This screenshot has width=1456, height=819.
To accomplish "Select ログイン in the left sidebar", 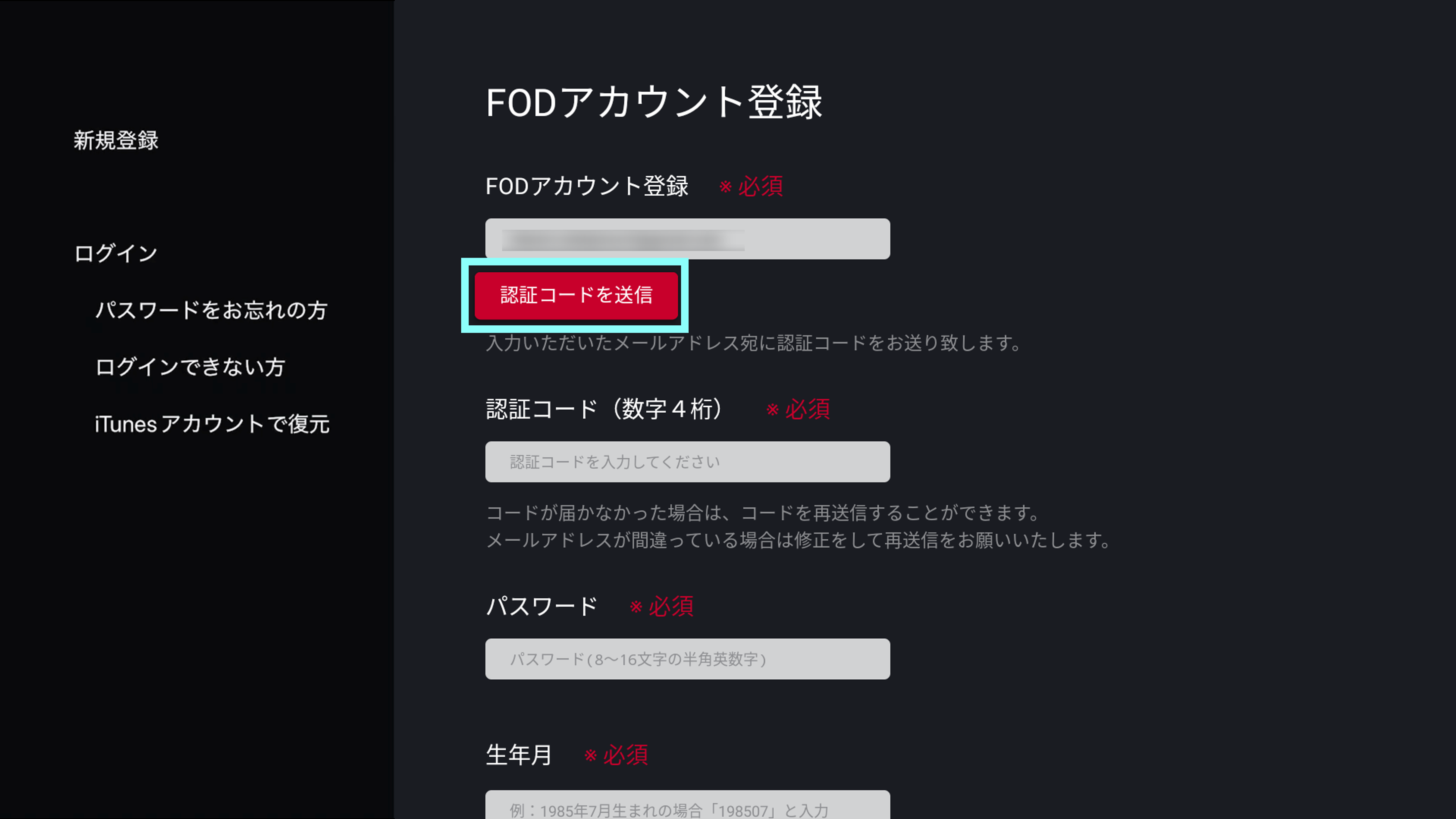I will (115, 253).
